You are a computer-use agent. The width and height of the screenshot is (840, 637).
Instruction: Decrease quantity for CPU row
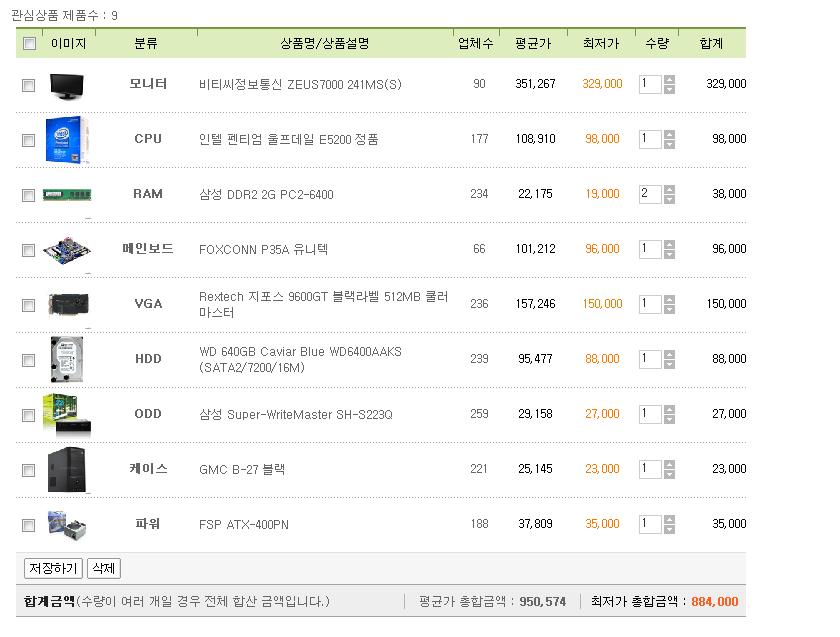pyautogui.click(x=669, y=145)
